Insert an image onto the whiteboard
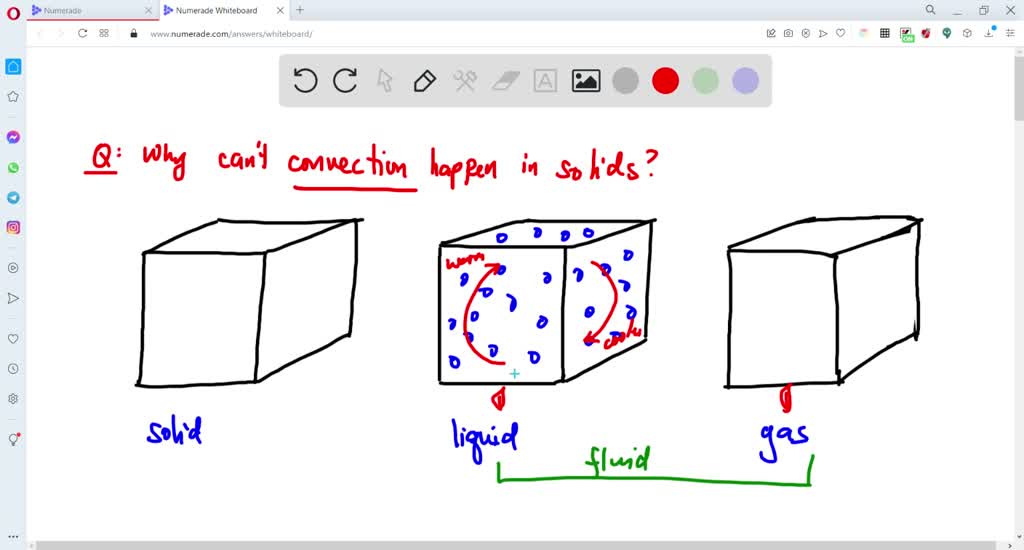Viewport: 1024px width, 550px height. click(x=586, y=81)
